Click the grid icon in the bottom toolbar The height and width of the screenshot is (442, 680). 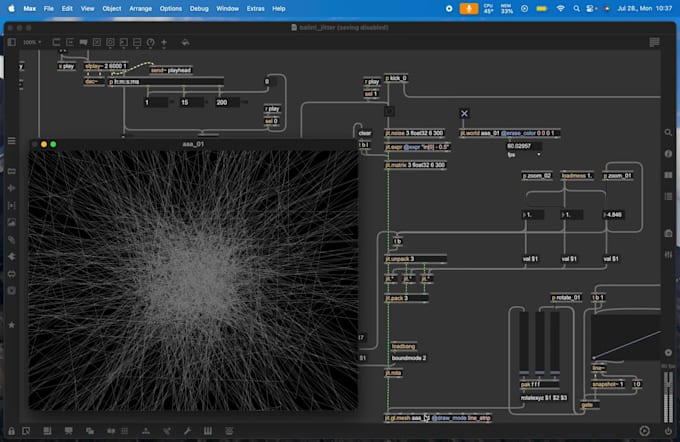(124, 431)
